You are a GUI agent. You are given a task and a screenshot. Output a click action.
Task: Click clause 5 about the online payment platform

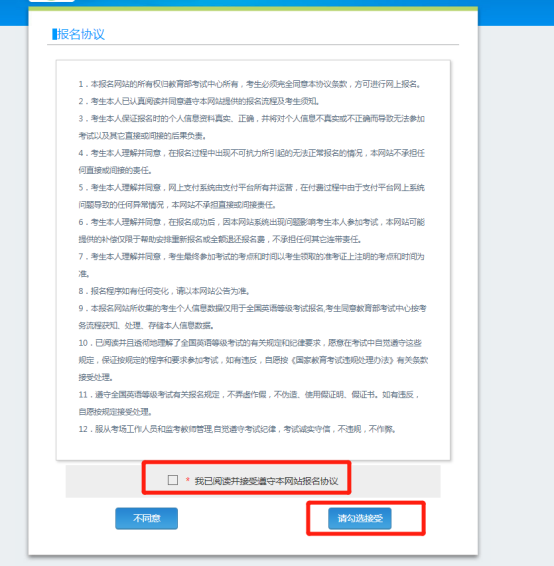click(252, 196)
